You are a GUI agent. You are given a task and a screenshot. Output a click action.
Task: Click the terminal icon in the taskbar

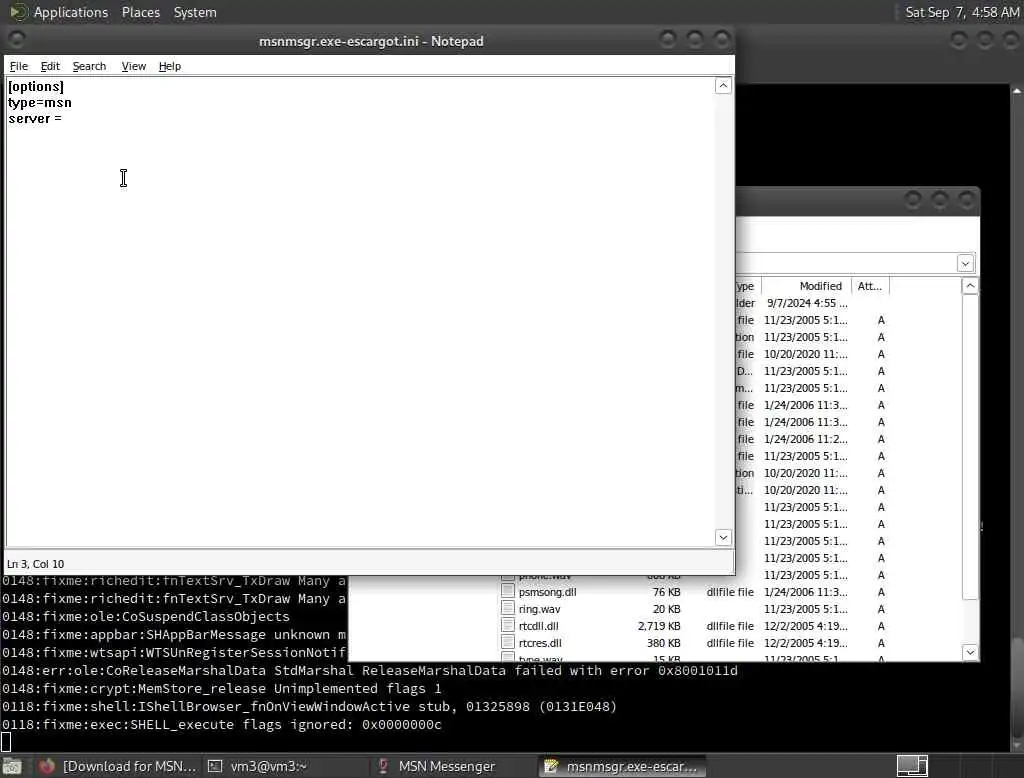coord(215,766)
